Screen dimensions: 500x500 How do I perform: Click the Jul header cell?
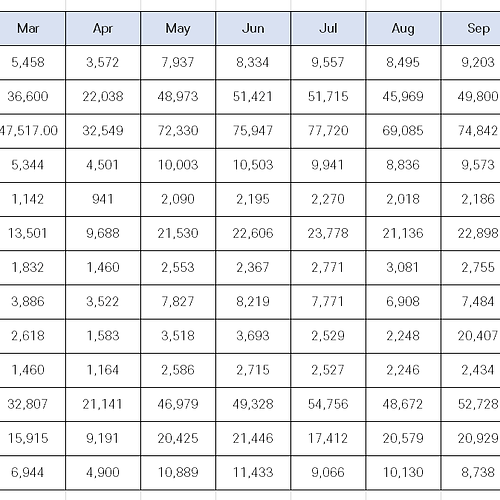[x=328, y=29]
